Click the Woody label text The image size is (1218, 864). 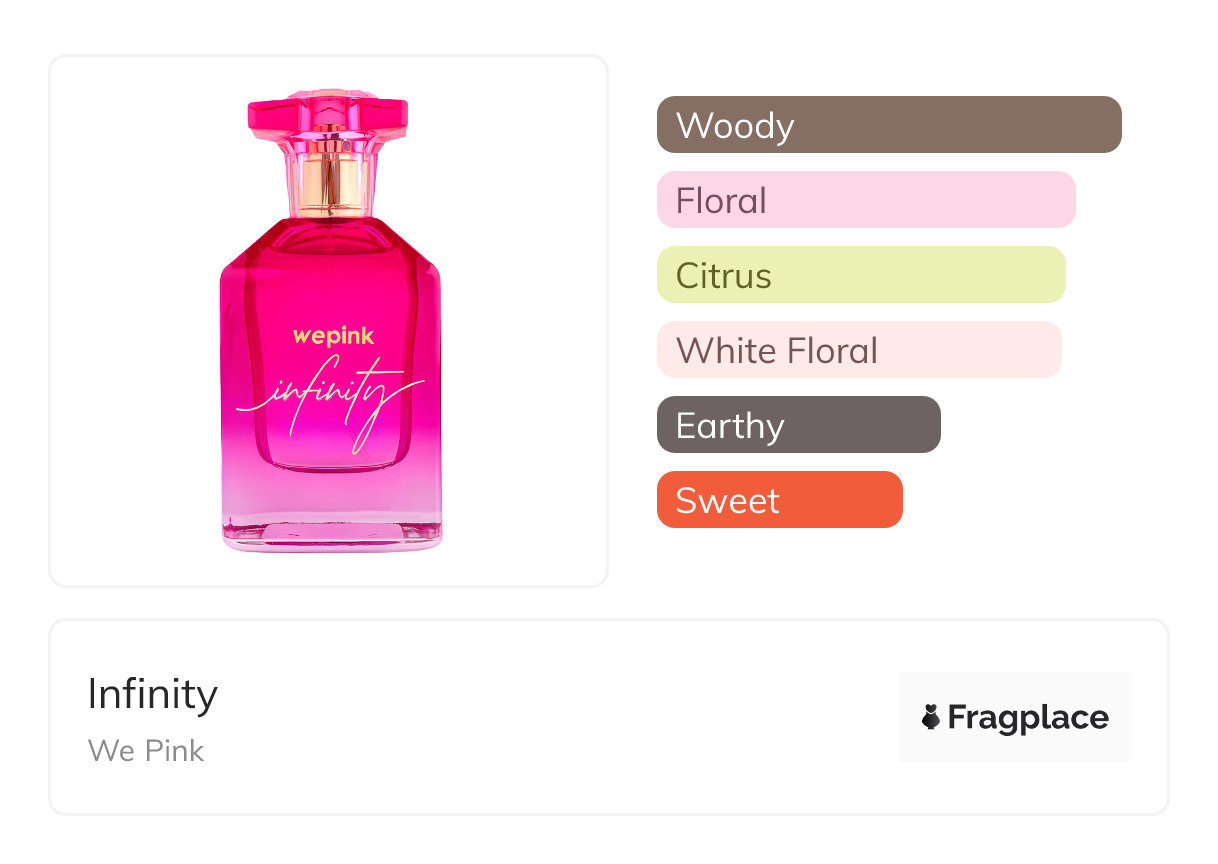point(735,126)
